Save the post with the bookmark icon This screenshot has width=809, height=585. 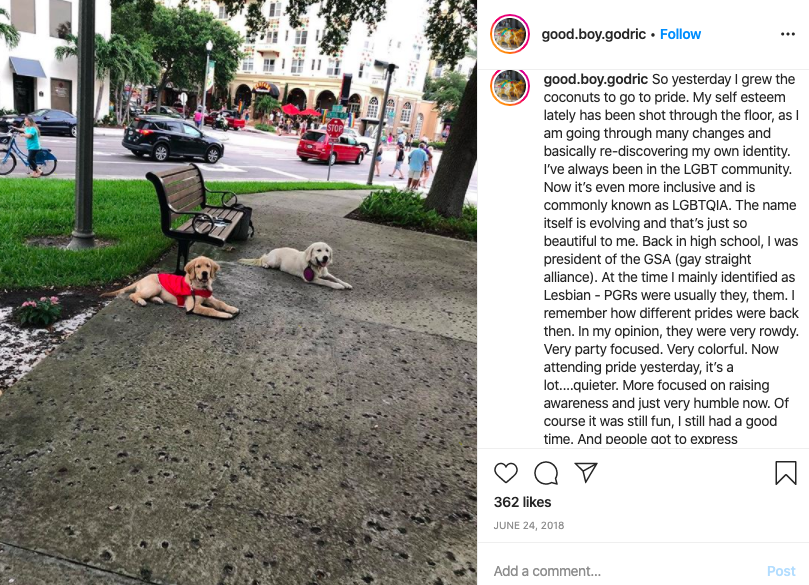tap(785, 473)
